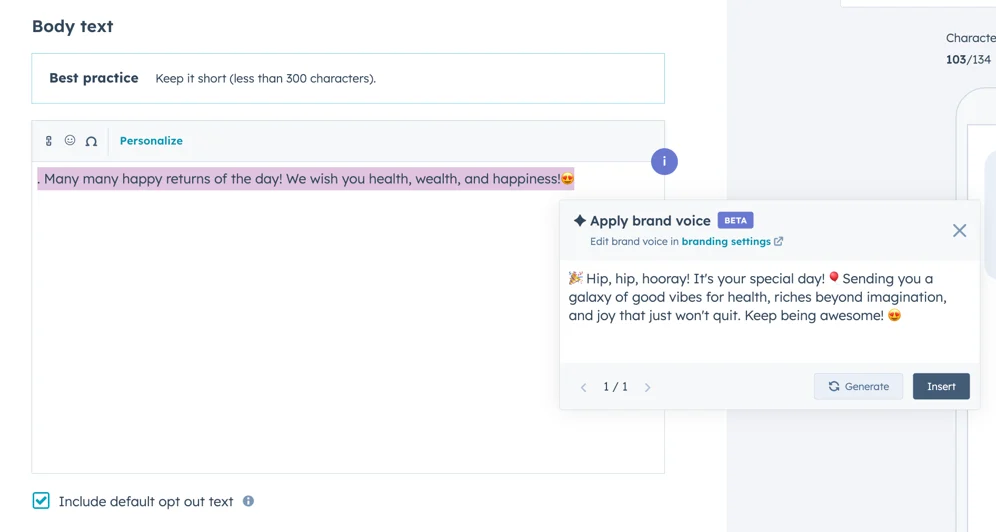996x532 pixels.
Task: Click the 103/134 character count
Action: 968,60
